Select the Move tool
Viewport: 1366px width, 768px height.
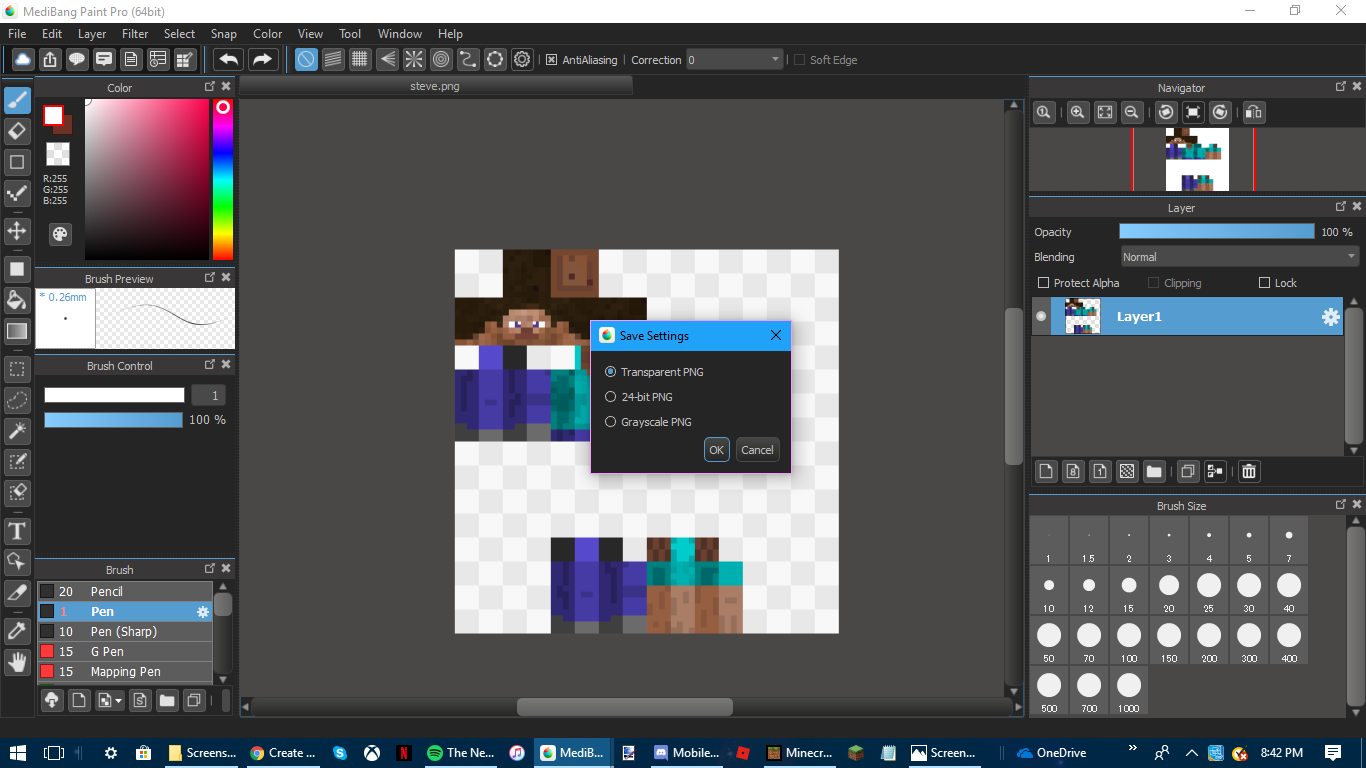click(x=17, y=231)
